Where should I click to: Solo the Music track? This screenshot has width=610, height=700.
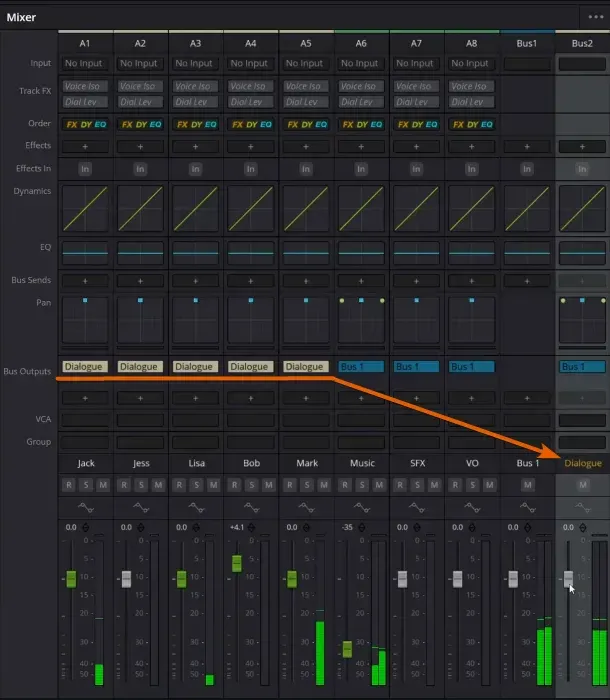[362, 485]
